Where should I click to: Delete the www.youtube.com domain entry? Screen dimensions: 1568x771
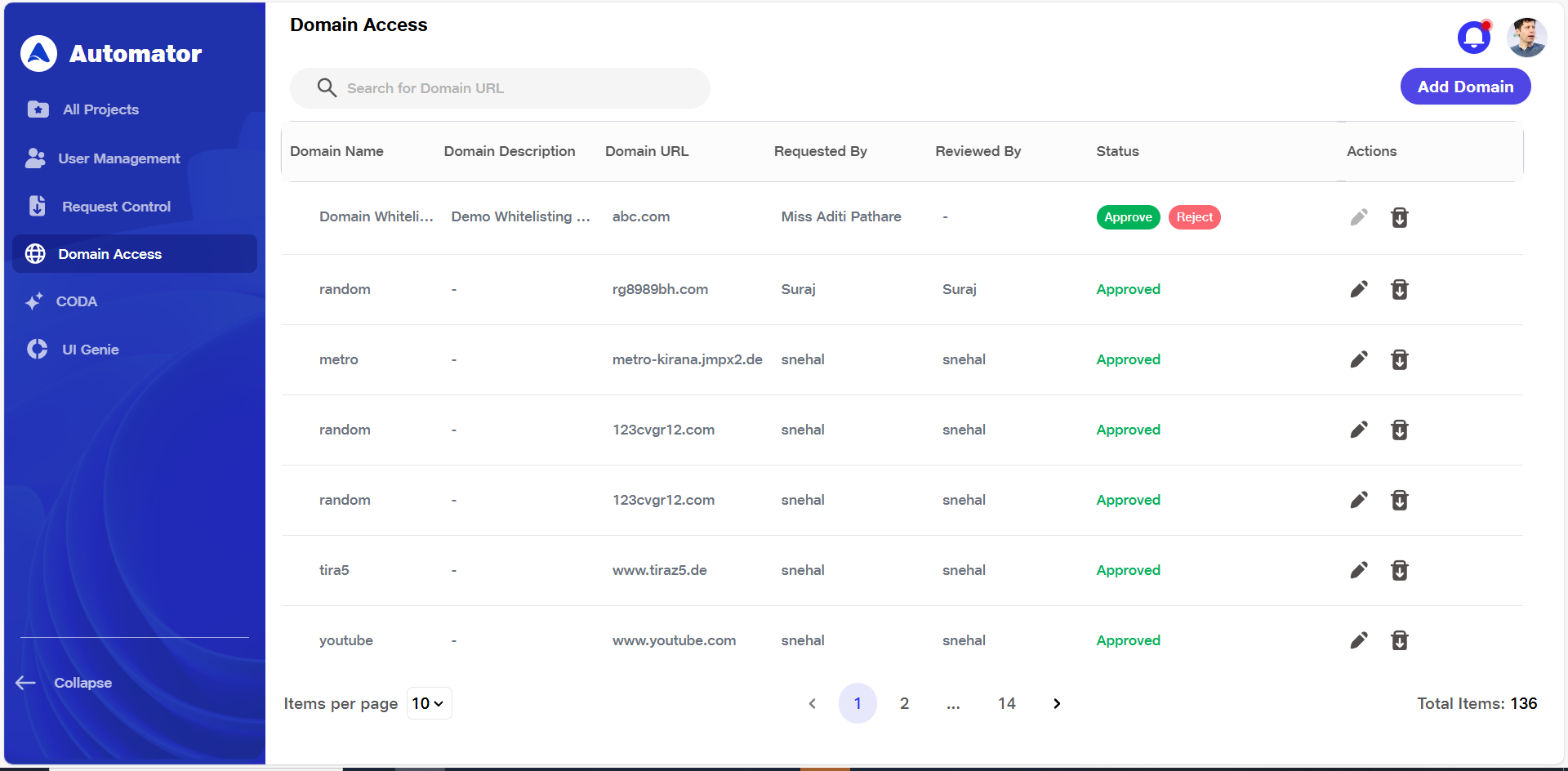(1399, 641)
